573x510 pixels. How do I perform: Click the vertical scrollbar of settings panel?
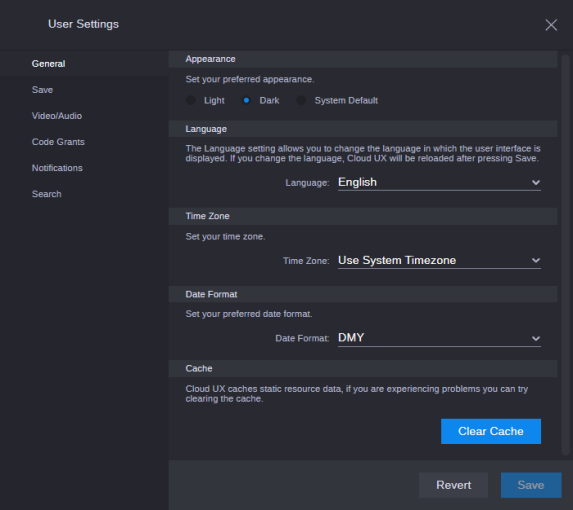point(565,255)
